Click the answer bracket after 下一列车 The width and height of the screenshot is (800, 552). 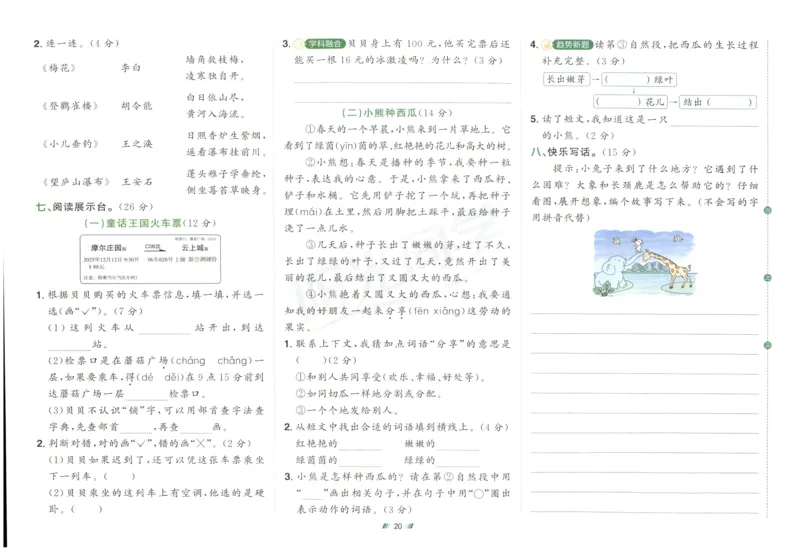coord(119,476)
